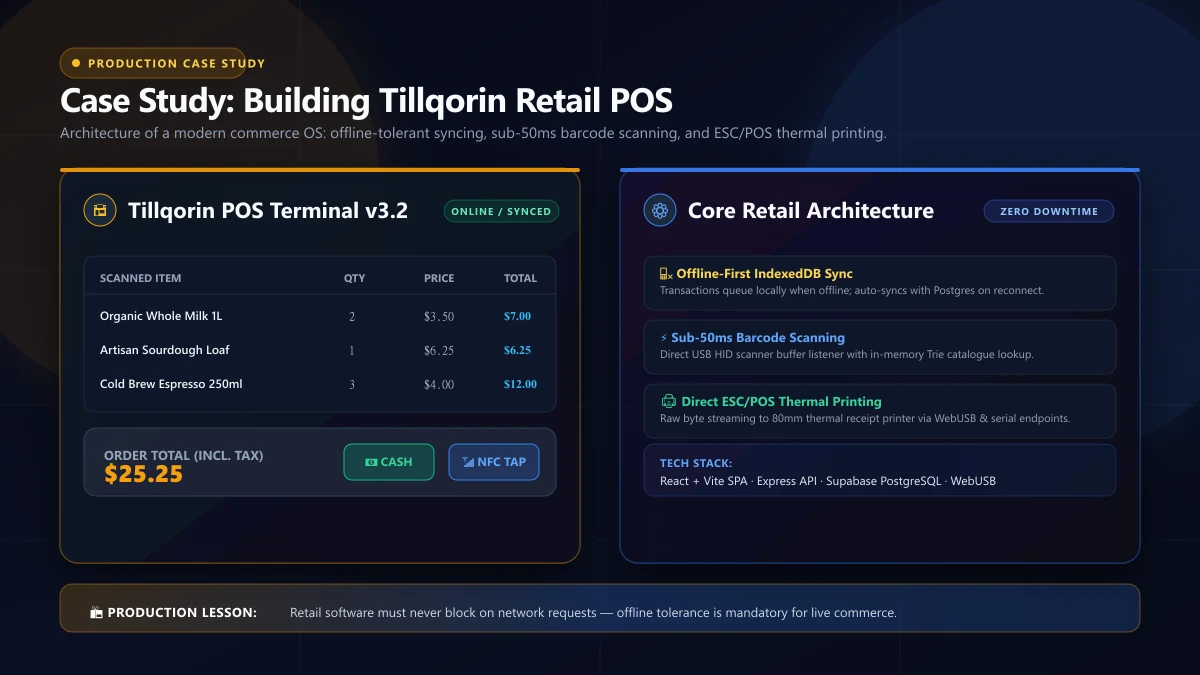Open the Sub-50ms Barcode Scanning heading
The image size is (1200, 675).
pyautogui.click(x=758, y=338)
